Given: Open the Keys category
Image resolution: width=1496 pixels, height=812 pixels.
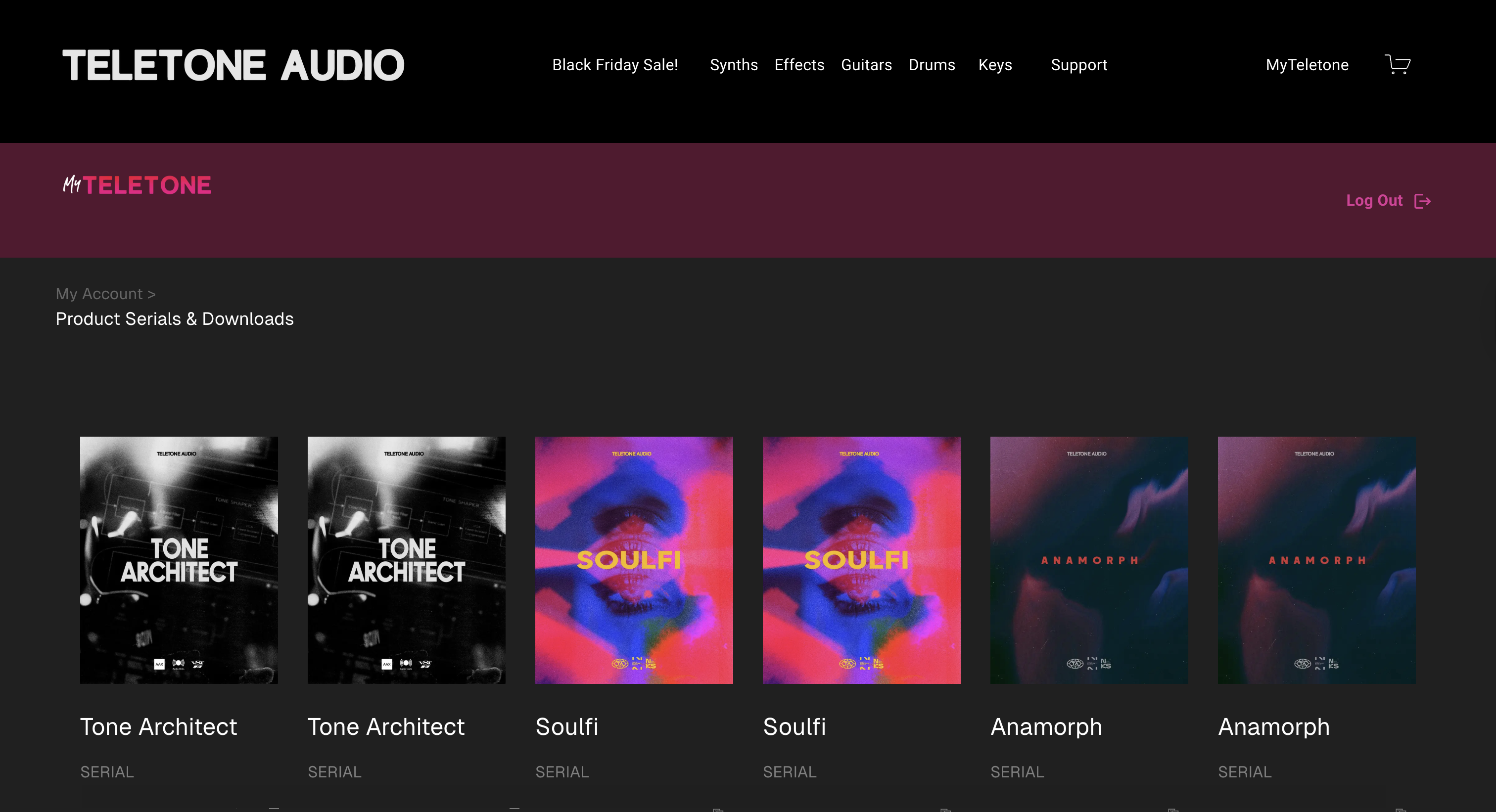Looking at the screenshot, I should 995,65.
